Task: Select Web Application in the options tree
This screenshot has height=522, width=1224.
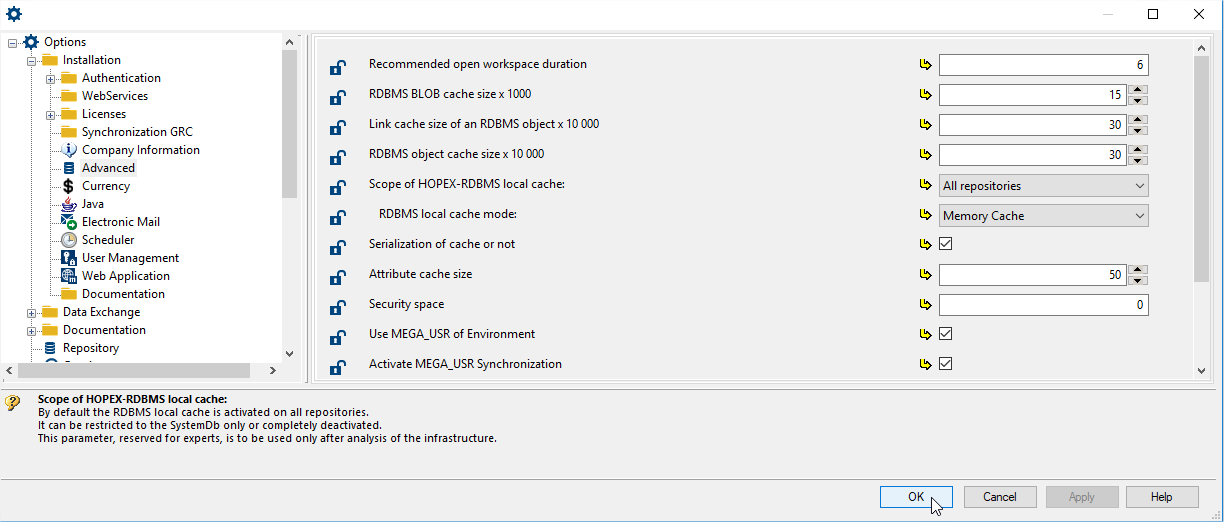Action: click(125, 276)
